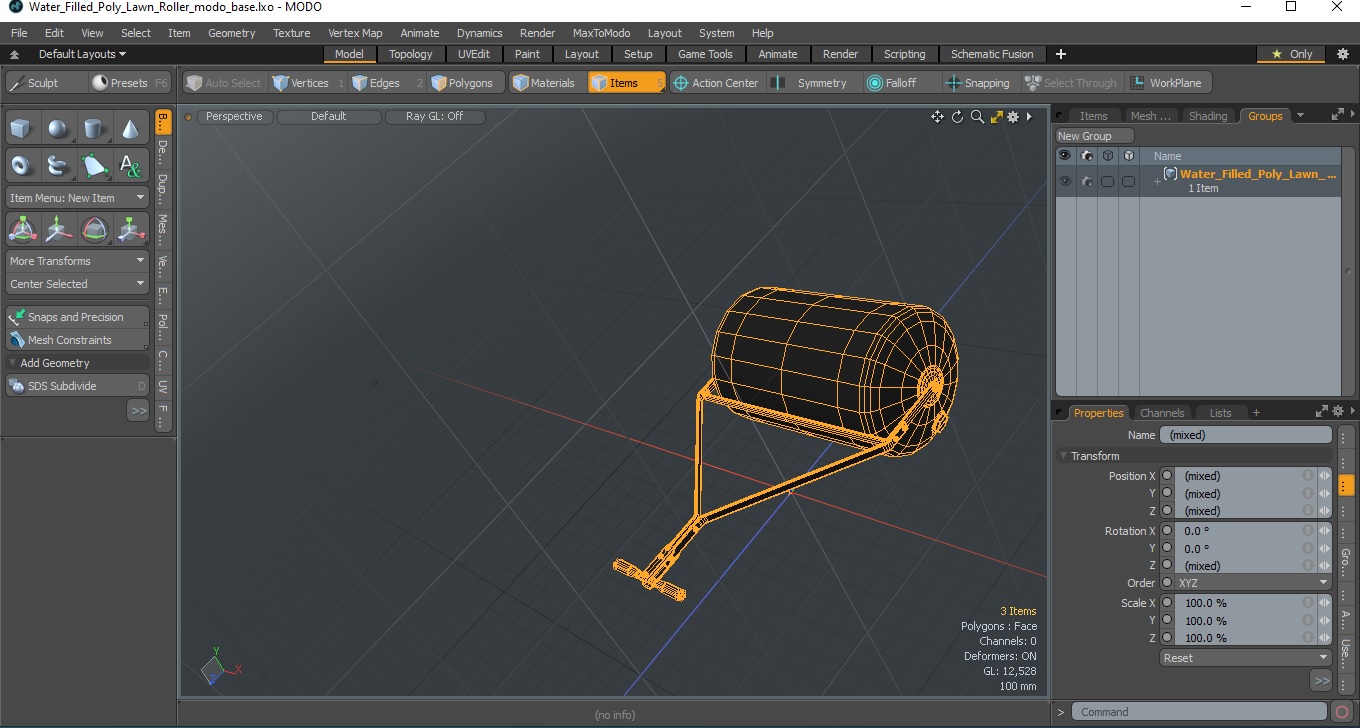Select the Text tool icon
Screen dimensions: 1360x728
pos(131,165)
